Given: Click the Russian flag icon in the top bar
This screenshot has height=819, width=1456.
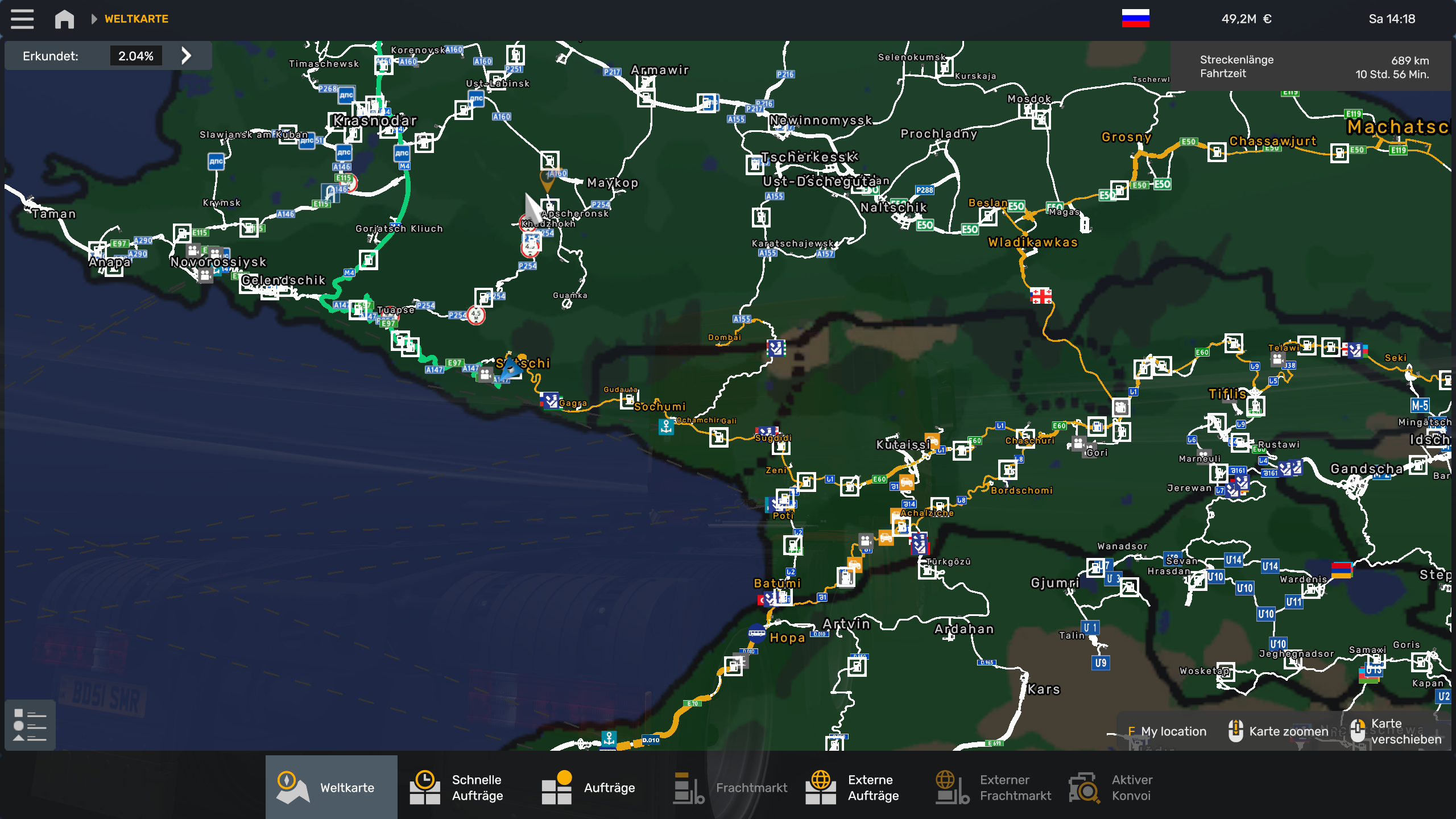Looking at the screenshot, I should 1135,19.
